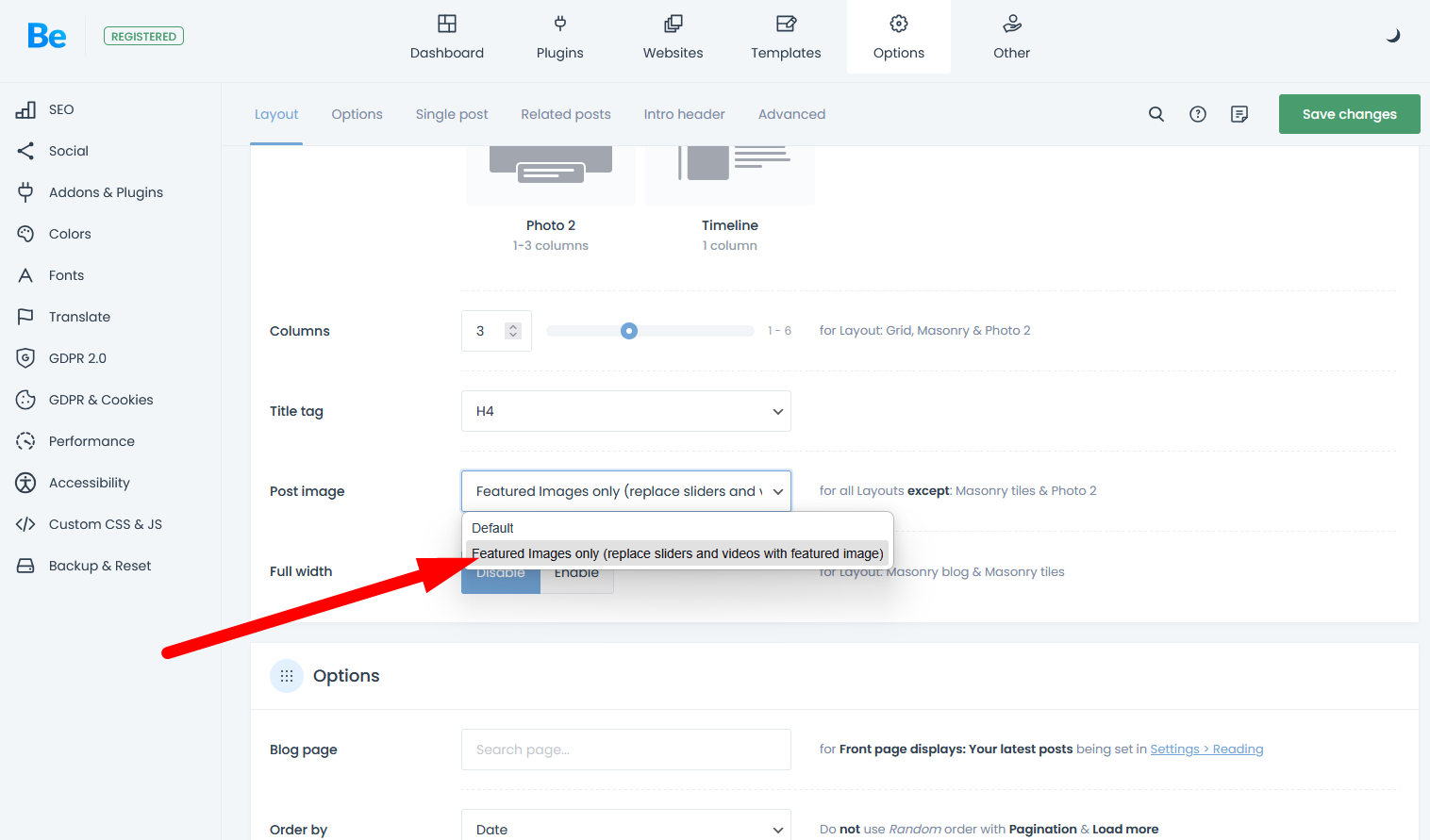Open the notes icon beside Save changes
The image size is (1430, 840).
1239,114
